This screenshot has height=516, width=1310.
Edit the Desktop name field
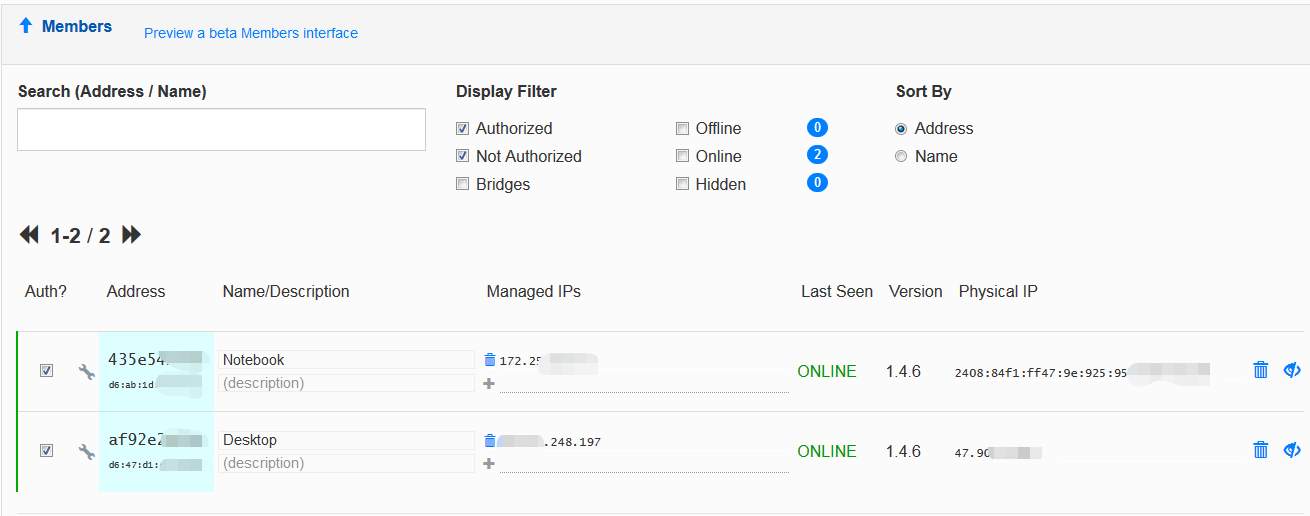tap(346, 440)
